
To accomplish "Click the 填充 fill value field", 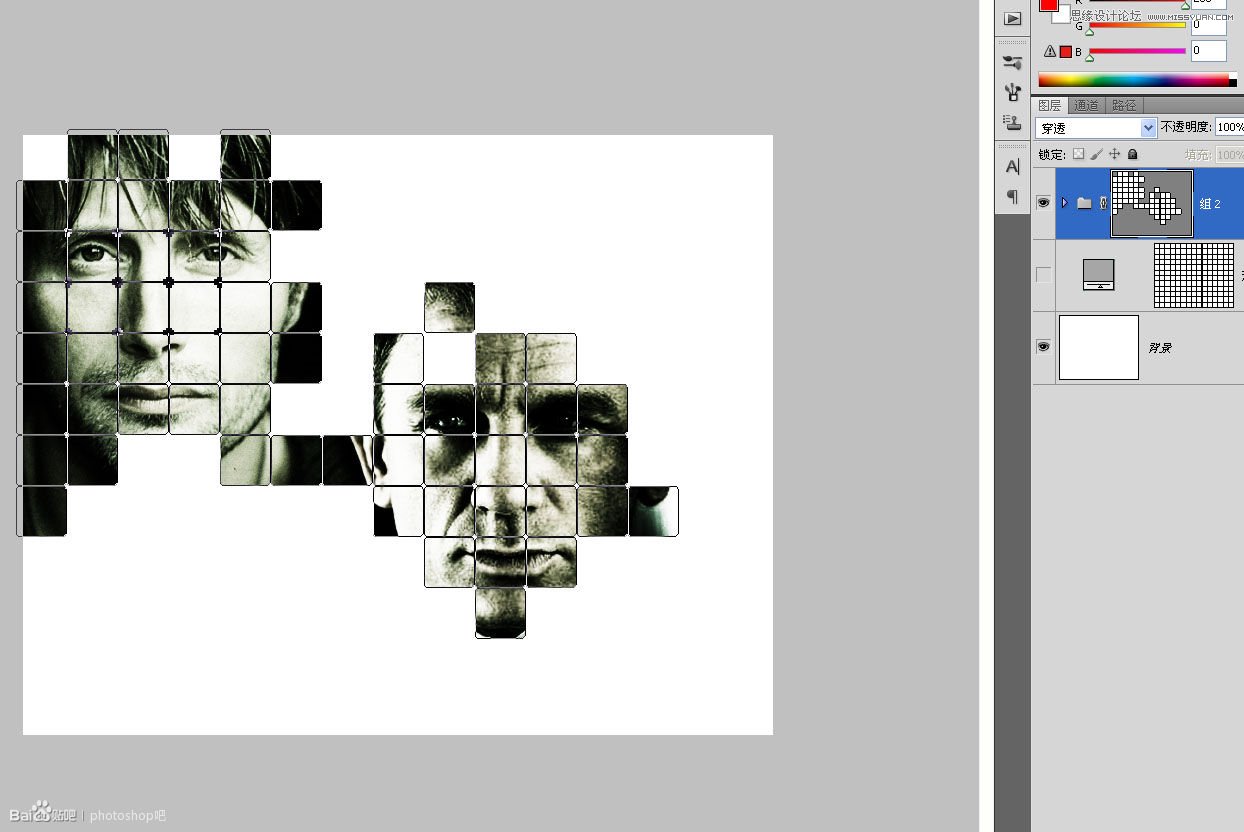I will pos(1230,155).
